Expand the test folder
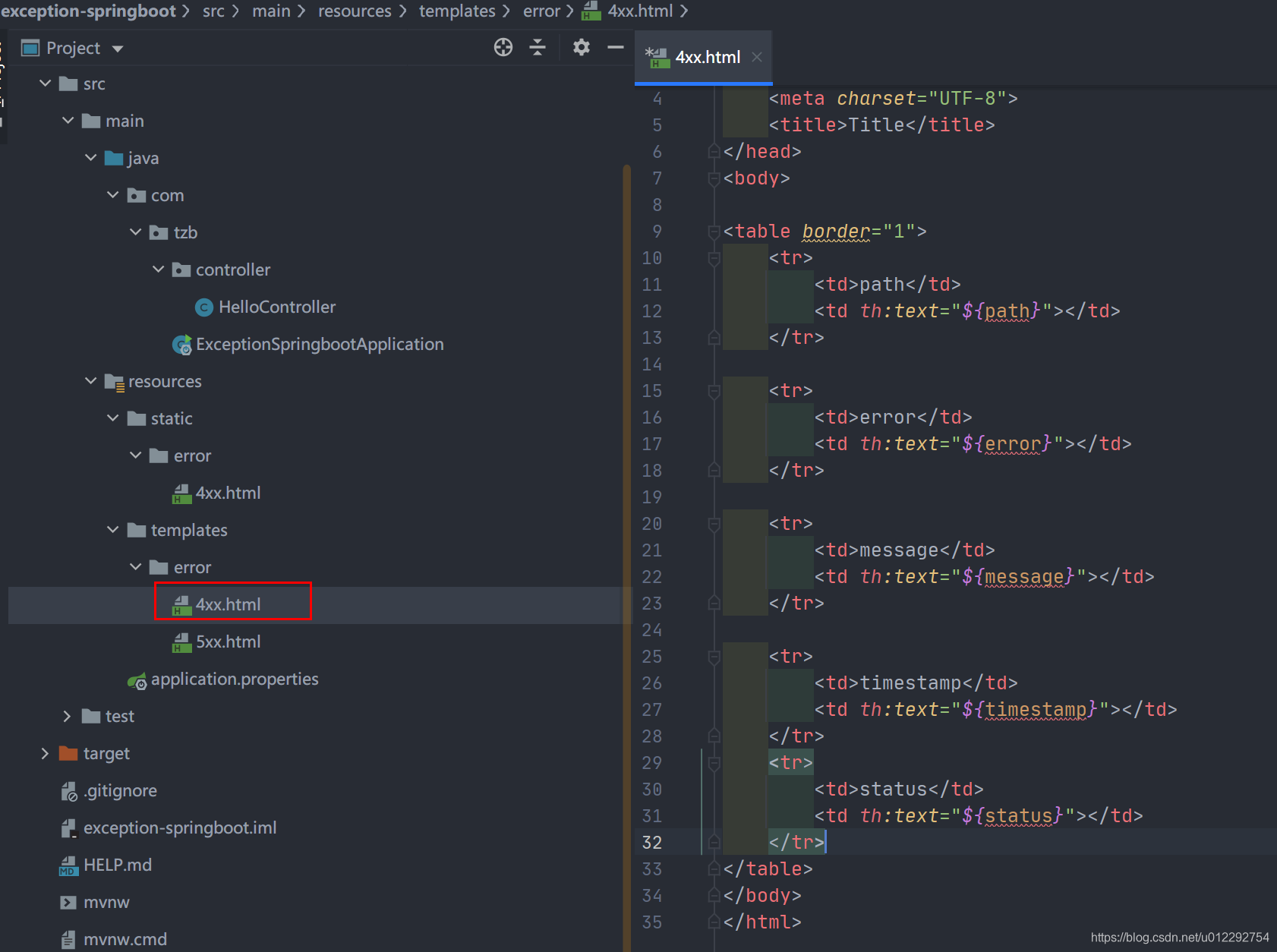Image resolution: width=1277 pixels, height=952 pixels. [67, 716]
